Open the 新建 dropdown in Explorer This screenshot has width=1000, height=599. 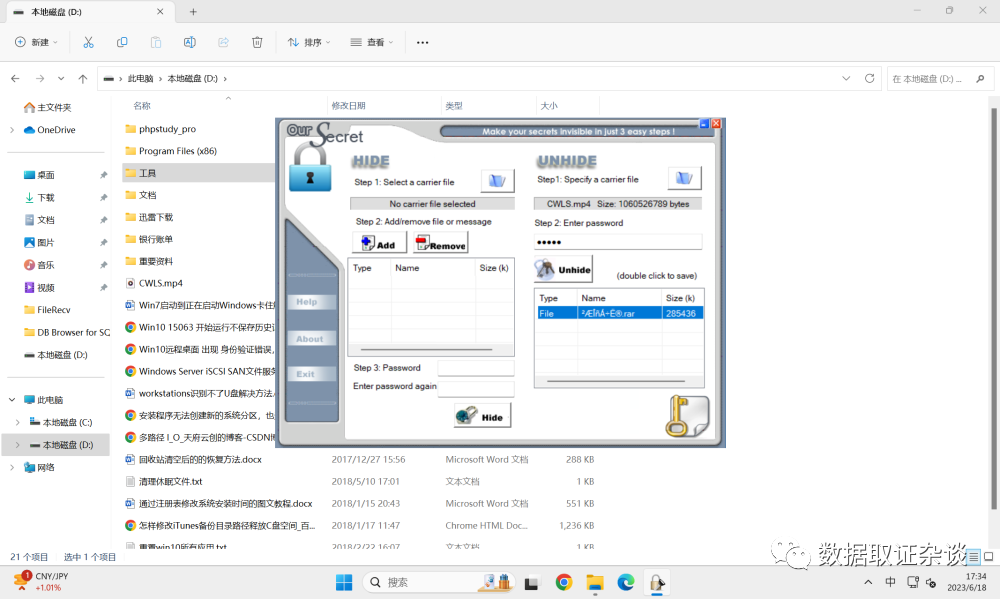(x=36, y=42)
